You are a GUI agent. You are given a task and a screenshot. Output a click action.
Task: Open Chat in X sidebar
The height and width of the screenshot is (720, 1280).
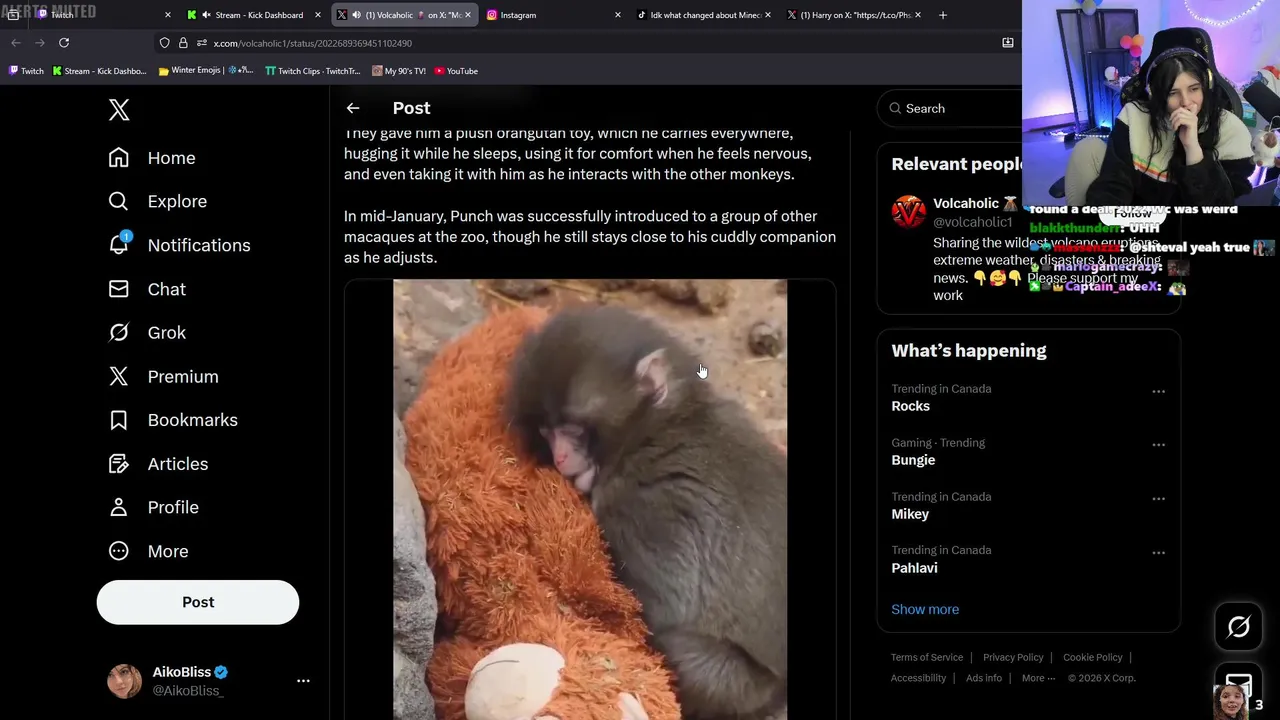tap(147, 289)
